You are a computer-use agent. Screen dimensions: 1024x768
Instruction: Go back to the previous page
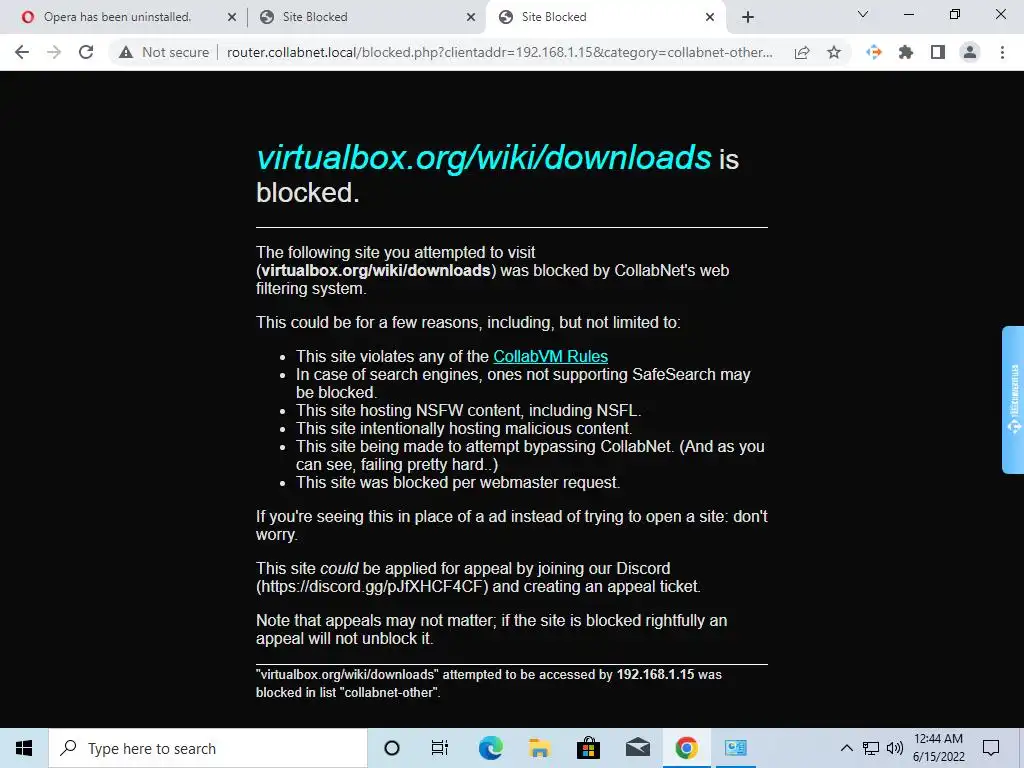22,52
